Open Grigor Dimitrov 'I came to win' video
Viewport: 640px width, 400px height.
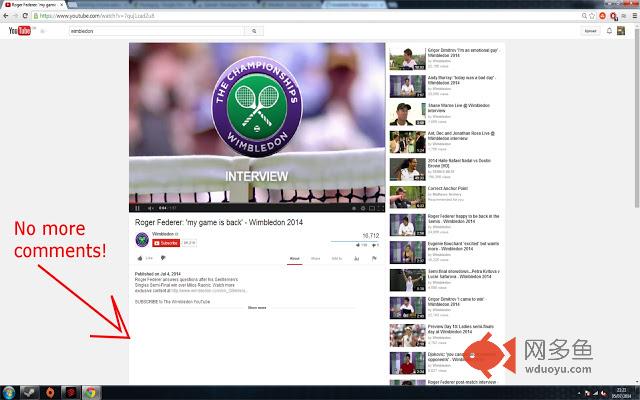tap(445, 307)
